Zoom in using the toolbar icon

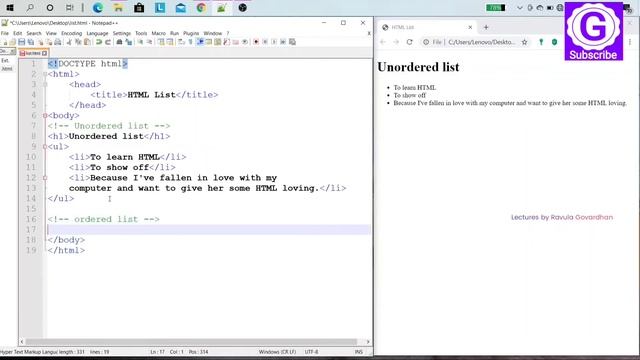click(140, 42)
